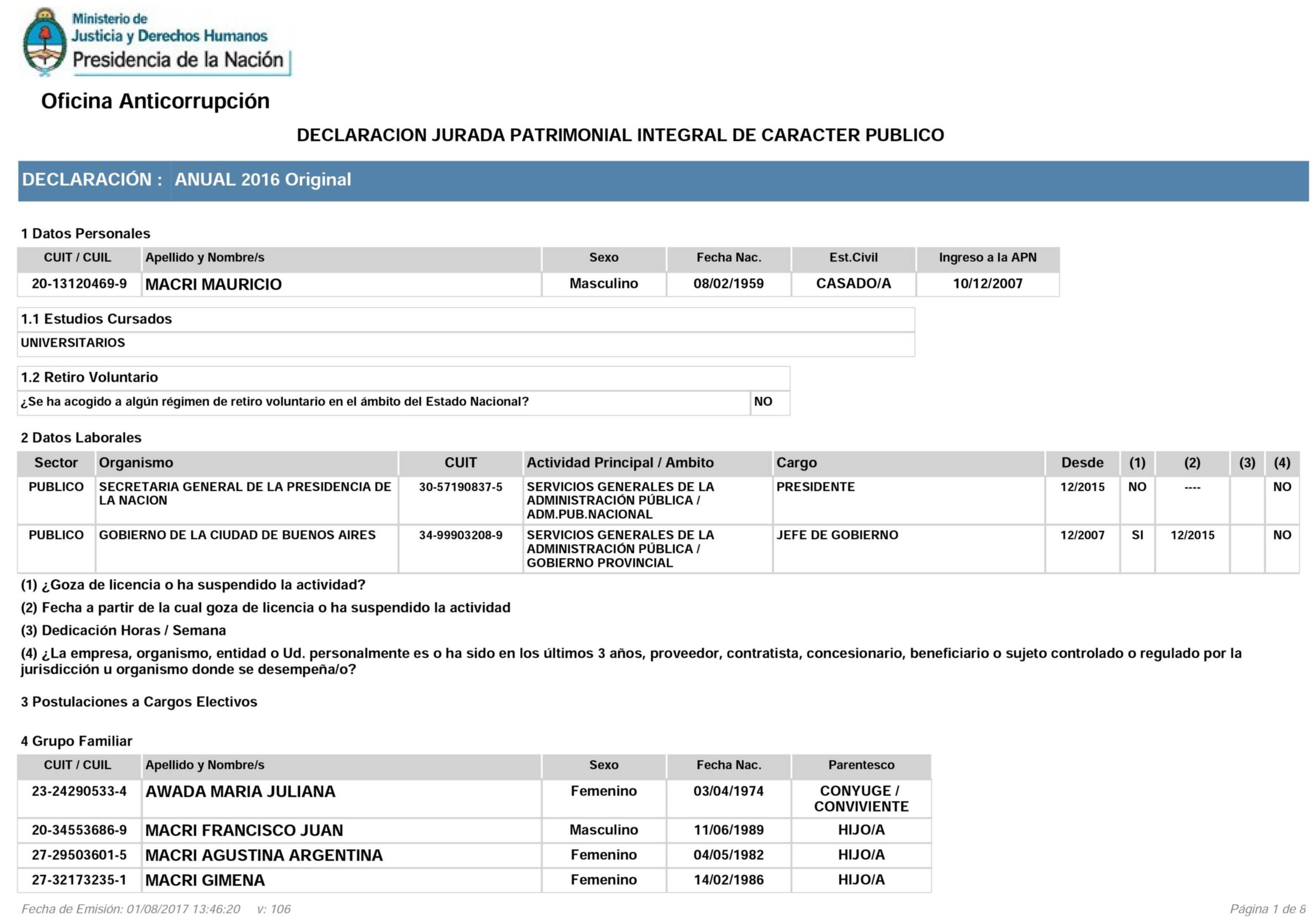Screen dimensions: 1316x920
Task: Click the '1.2 Retiro Voluntario' heading
Action: click(x=90, y=377)
